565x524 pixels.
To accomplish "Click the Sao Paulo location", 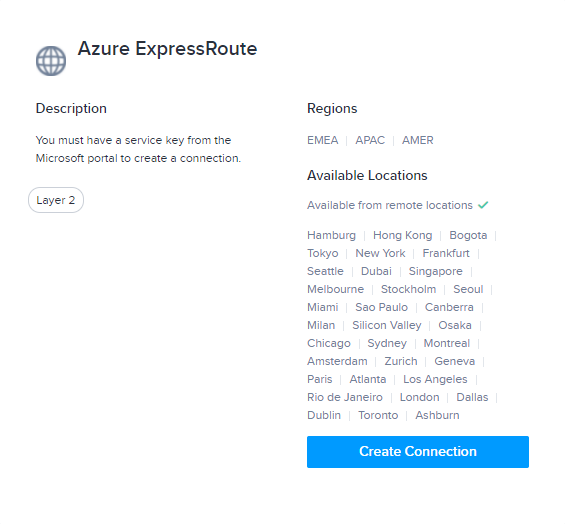I will [x=381, y=307].
